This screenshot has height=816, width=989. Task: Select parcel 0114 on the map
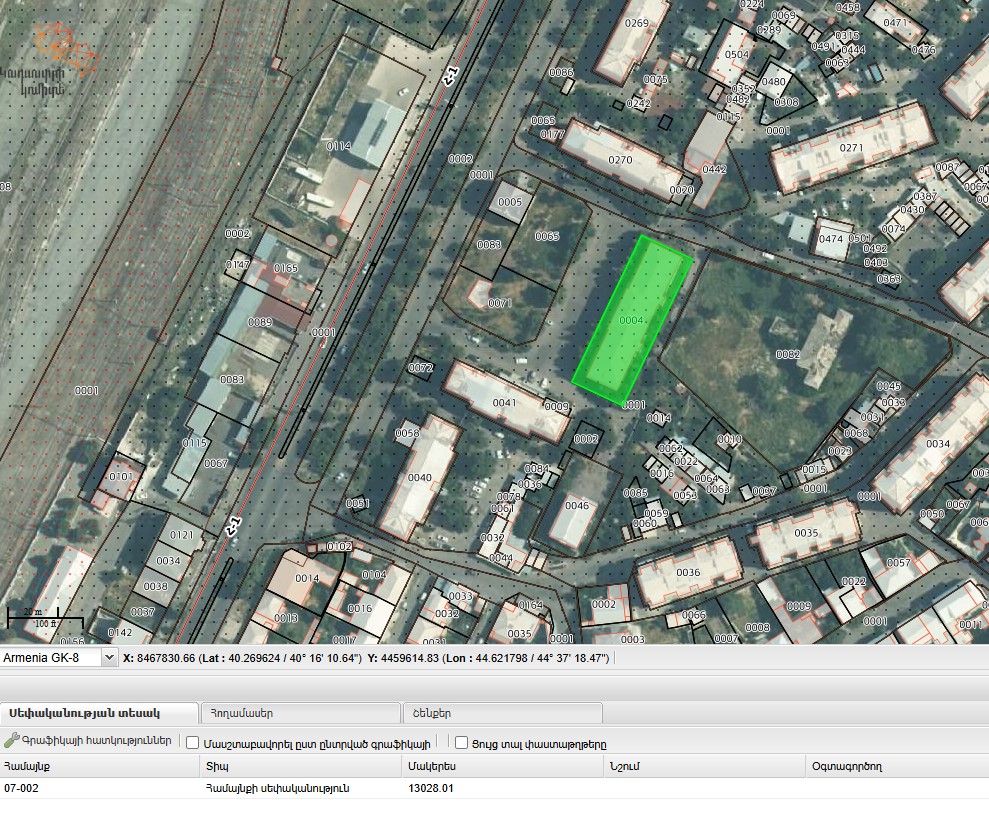(339, 146)
